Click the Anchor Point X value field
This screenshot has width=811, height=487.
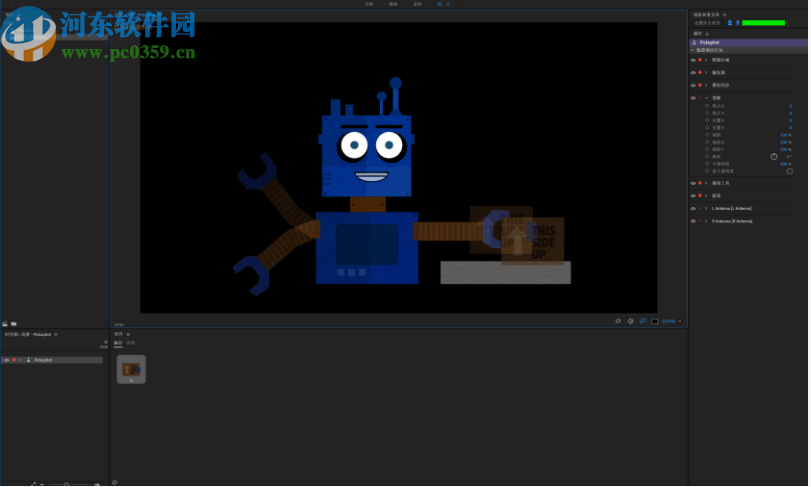click(790, 106)
